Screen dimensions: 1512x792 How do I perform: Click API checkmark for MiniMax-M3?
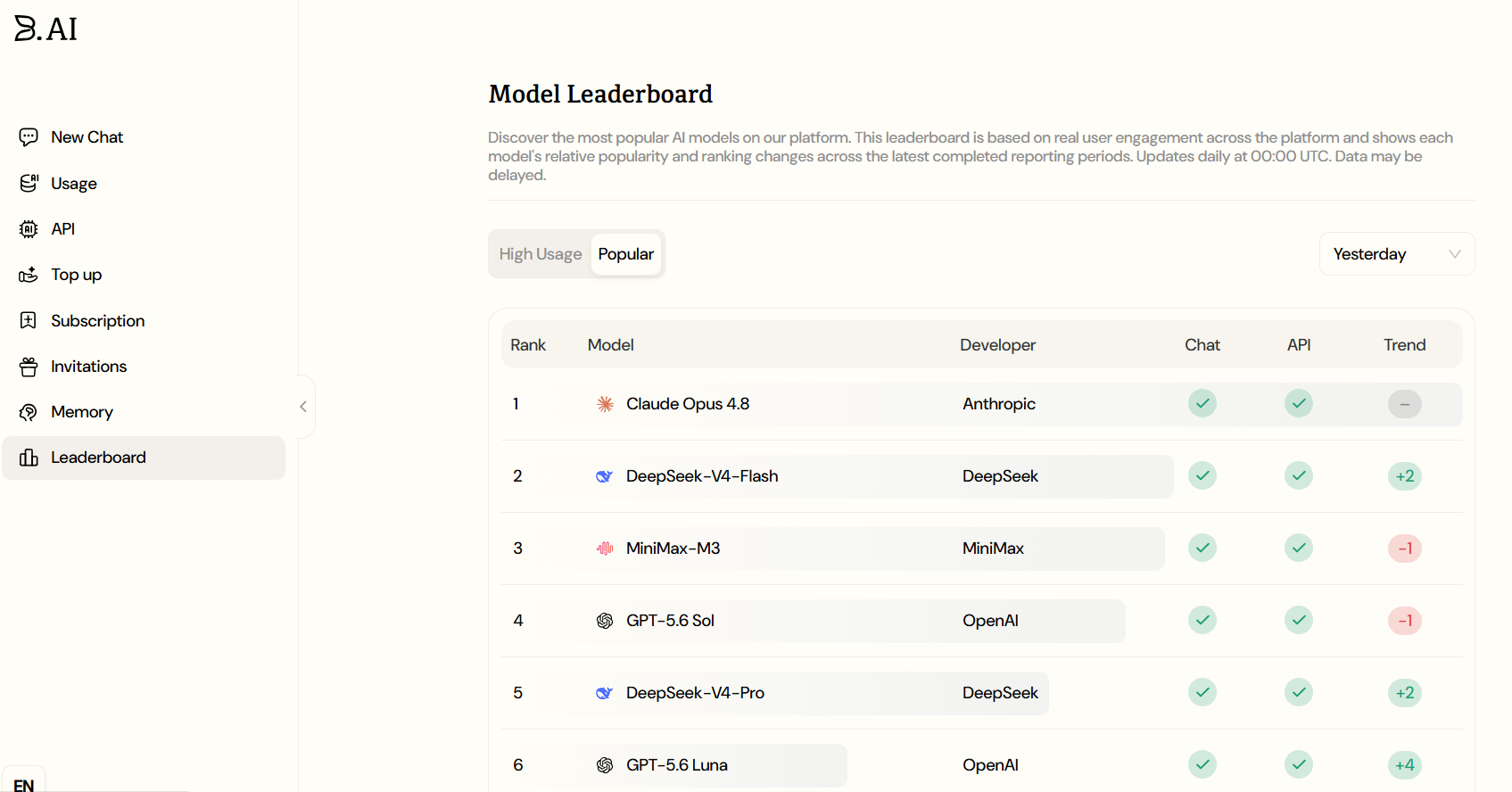tap(1299, 548)
